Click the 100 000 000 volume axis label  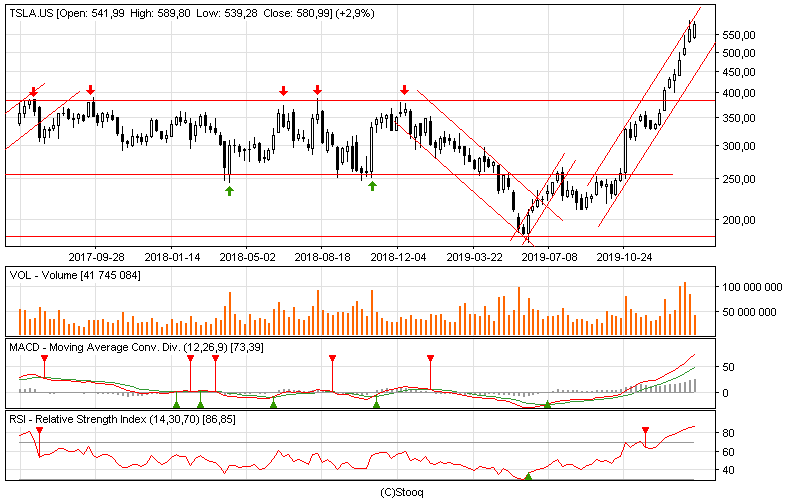752,287
